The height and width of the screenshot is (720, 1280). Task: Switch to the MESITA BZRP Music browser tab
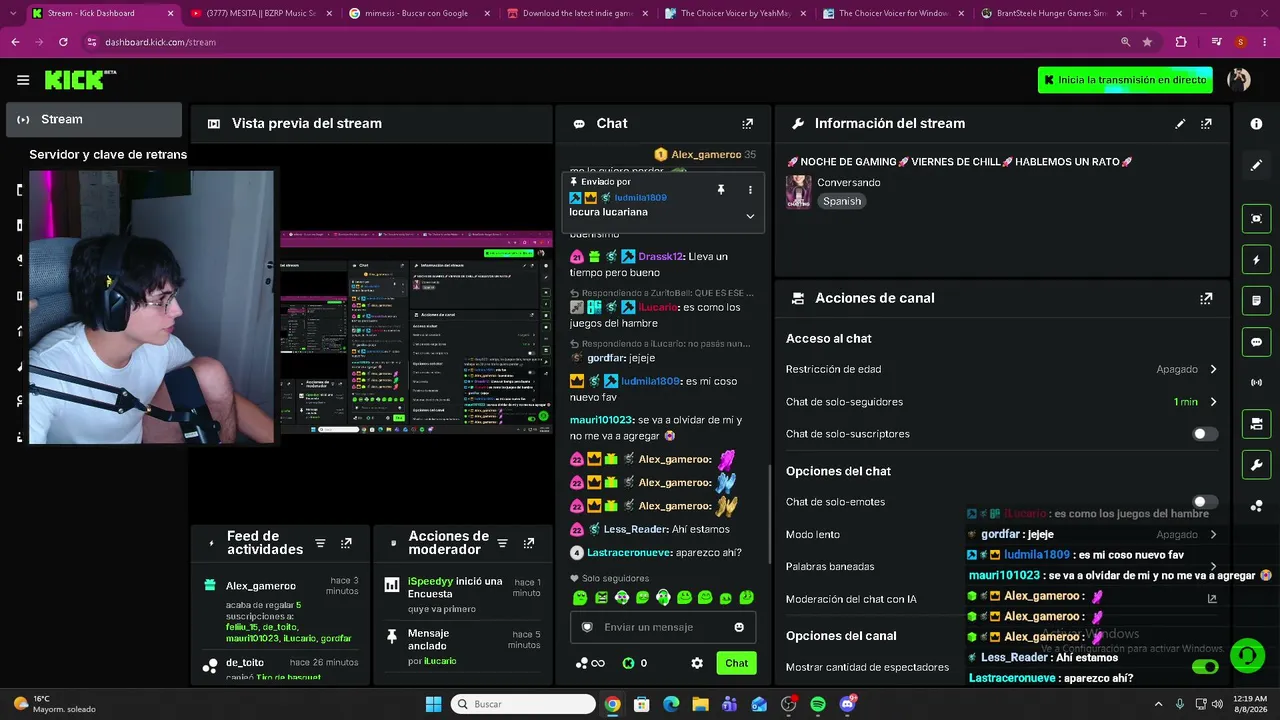coord(260,13)
